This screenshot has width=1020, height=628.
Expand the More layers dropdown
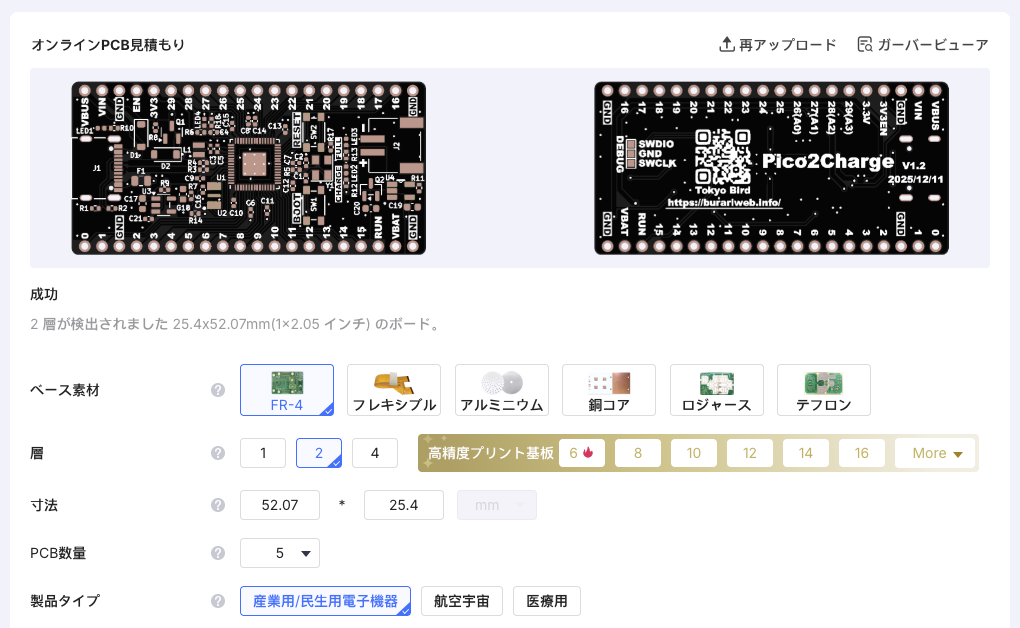tap(935, 453)
